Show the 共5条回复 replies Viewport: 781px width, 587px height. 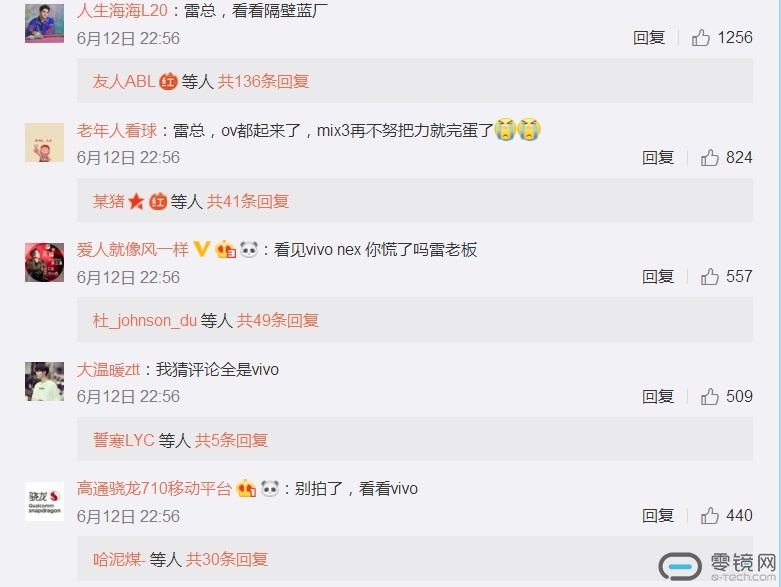pyautogui.click(x=231, y=440)
